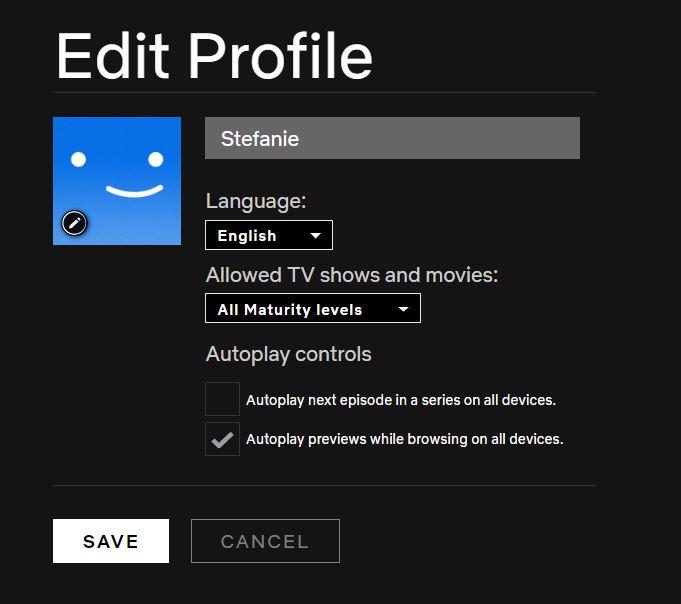Image resolution: width=681 pixels, height=604 pixels.
Task: Click the 'Allowed TV shows and movies' label
Action: pyautogui.click(x=352, y=275)
